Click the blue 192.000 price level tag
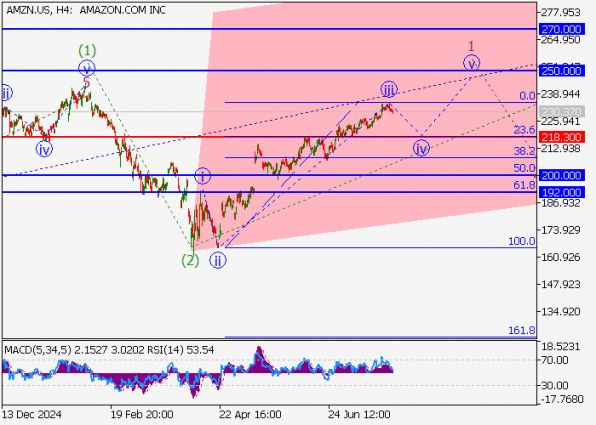This screenshot has height=425, width=596. pyautogui.click(x=561, y=192)
